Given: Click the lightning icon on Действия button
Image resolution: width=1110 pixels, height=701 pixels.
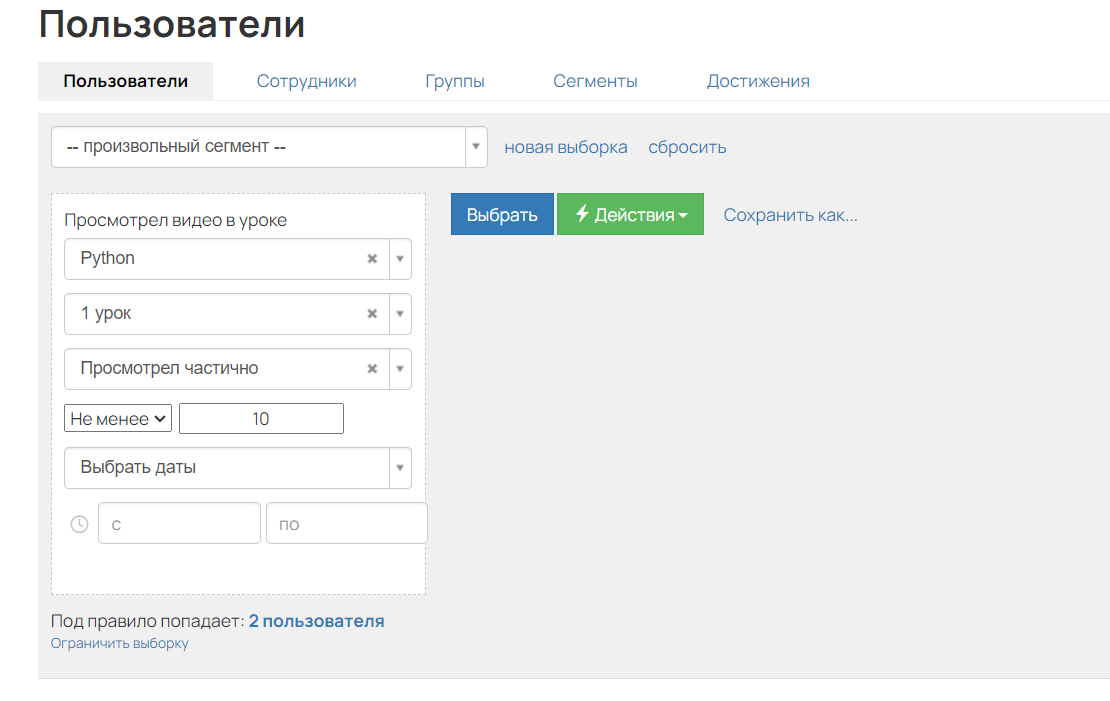Looking at the screenshot, I should tap(580, 213).
